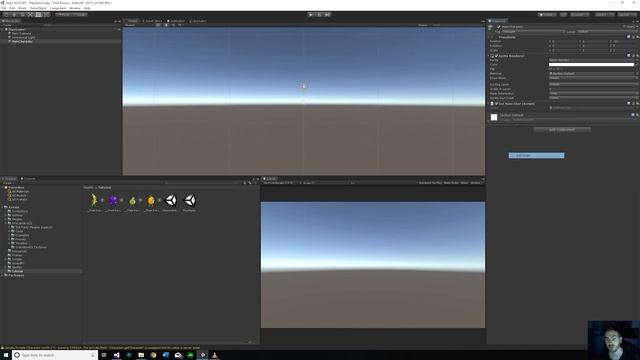Image resolution: width=640 pixels, height=360 pixels.
Task: Open the Sprite Sort Point dropdown
Action: coord(593,98)
